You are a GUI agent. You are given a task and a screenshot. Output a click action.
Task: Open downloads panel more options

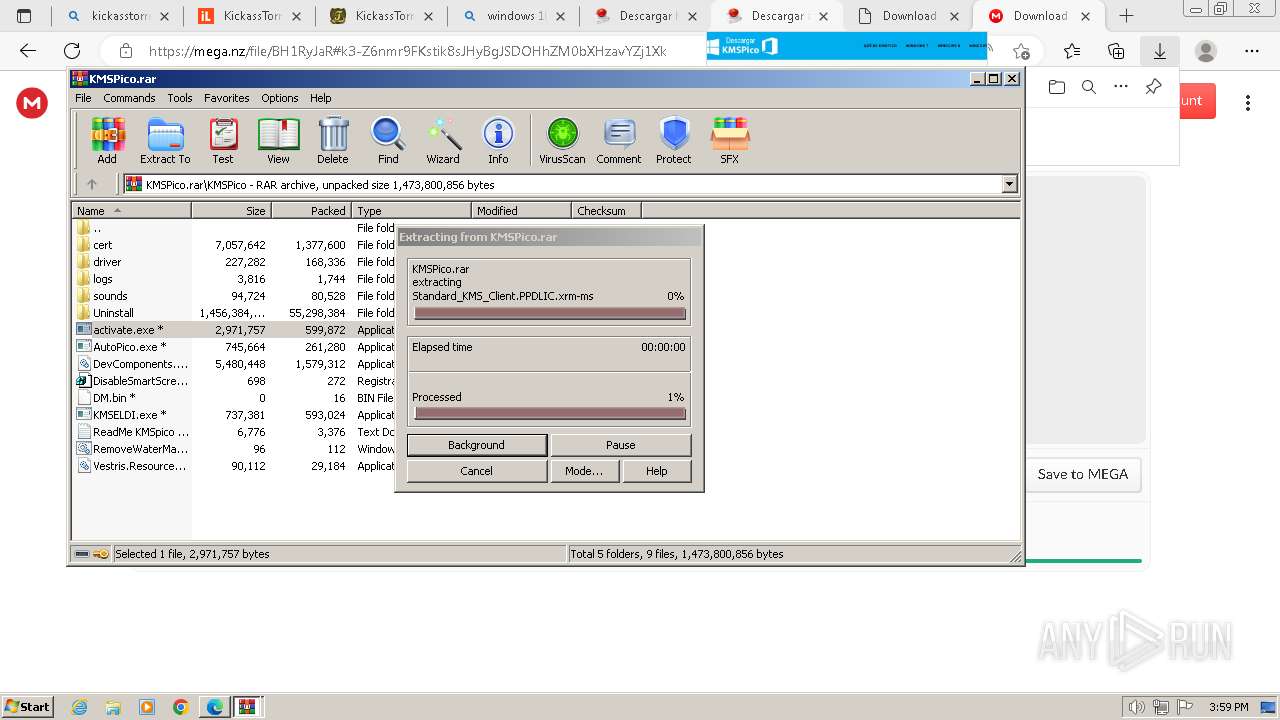1121,87
